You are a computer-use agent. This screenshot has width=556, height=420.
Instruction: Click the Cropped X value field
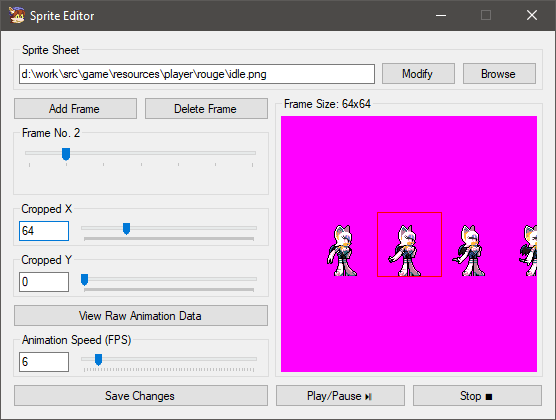point(44,231)
